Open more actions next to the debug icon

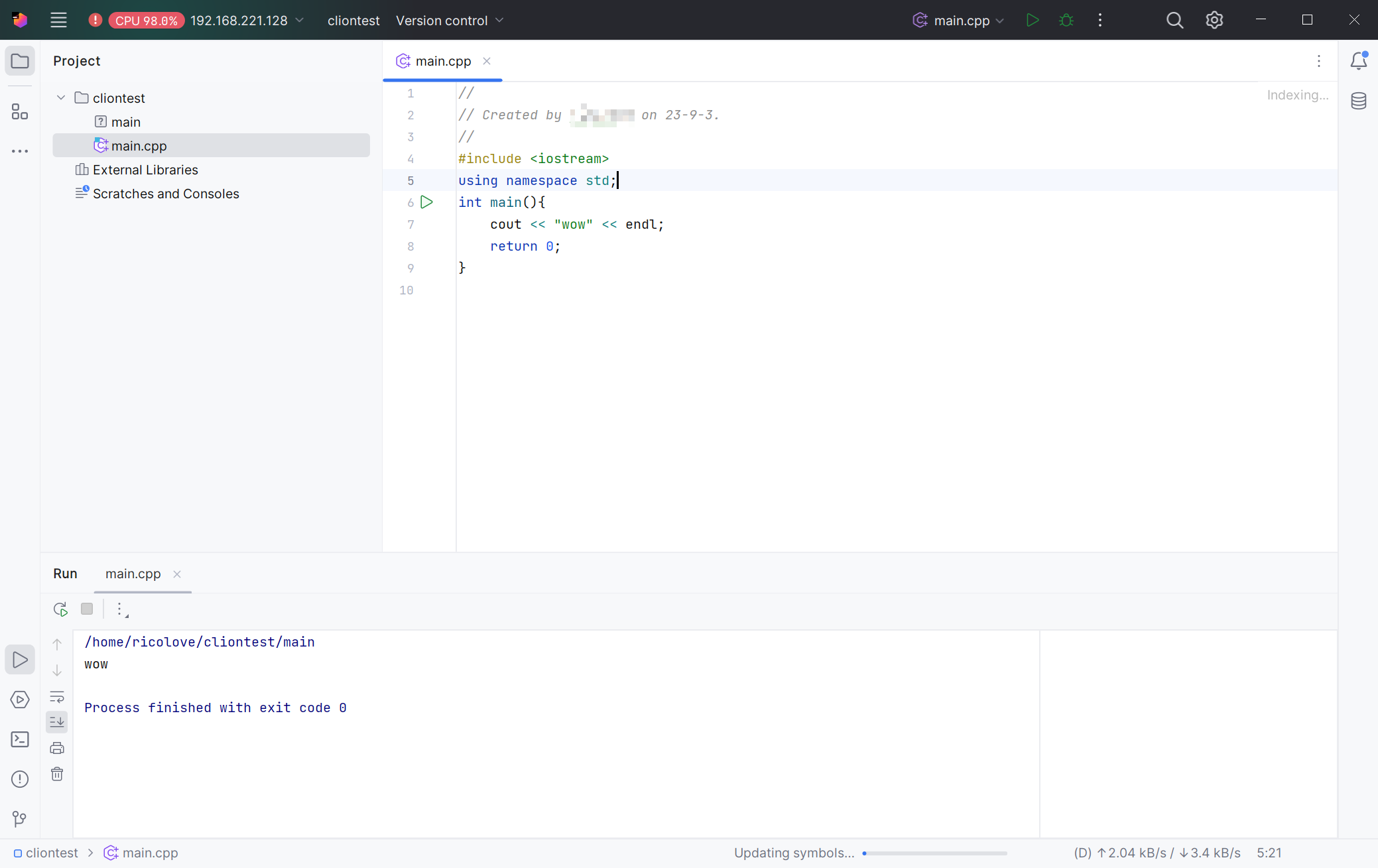tap(1099, 20)
